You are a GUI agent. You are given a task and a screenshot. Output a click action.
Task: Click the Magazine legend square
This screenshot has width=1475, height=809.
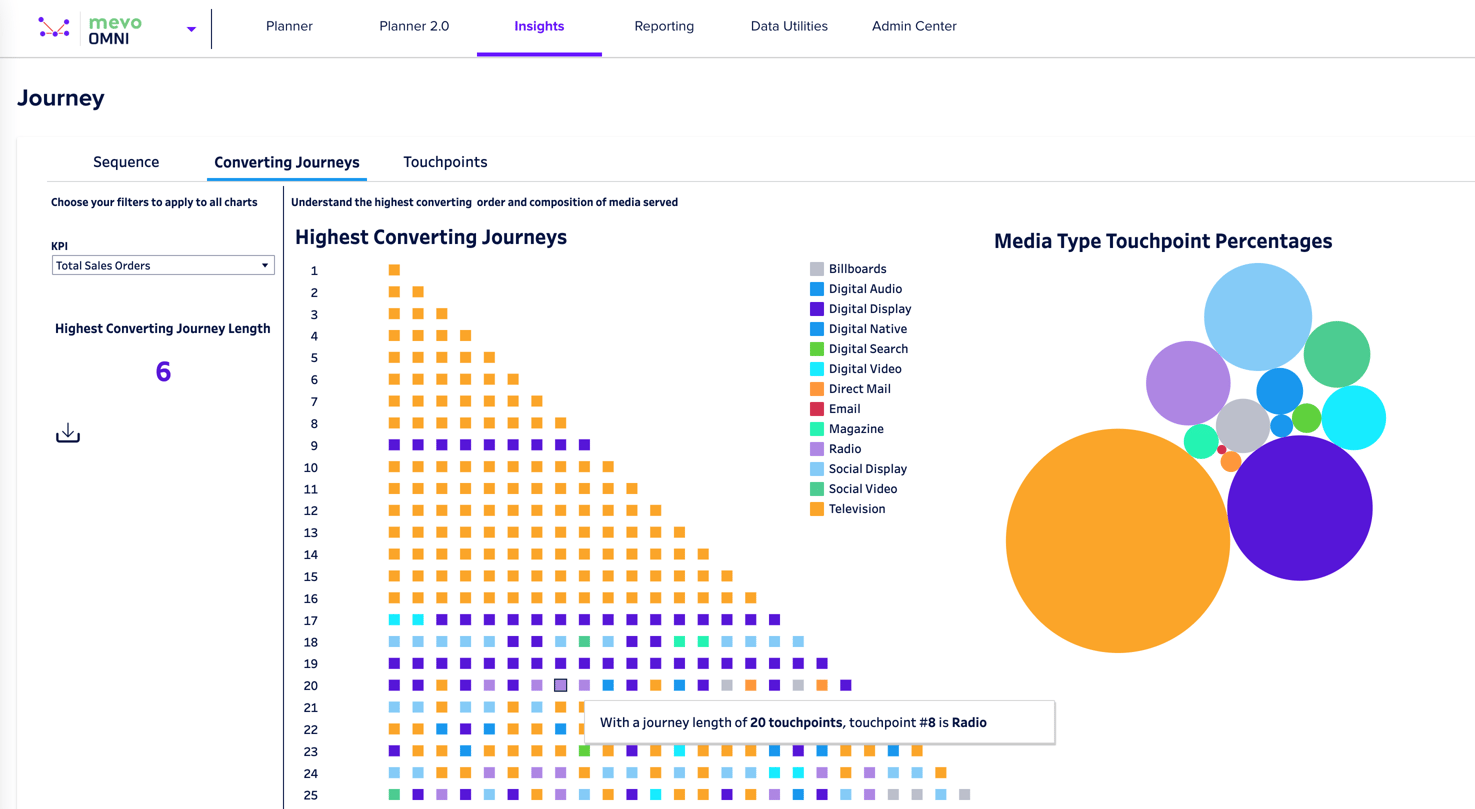816,428
